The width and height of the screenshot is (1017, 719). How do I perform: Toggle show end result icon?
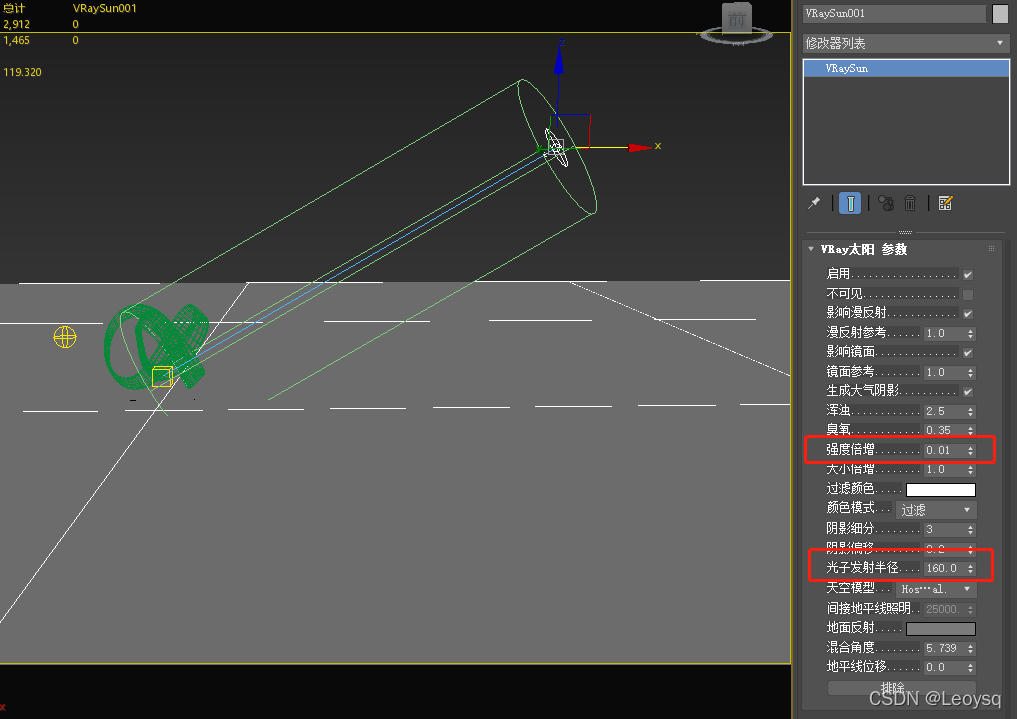850,204
